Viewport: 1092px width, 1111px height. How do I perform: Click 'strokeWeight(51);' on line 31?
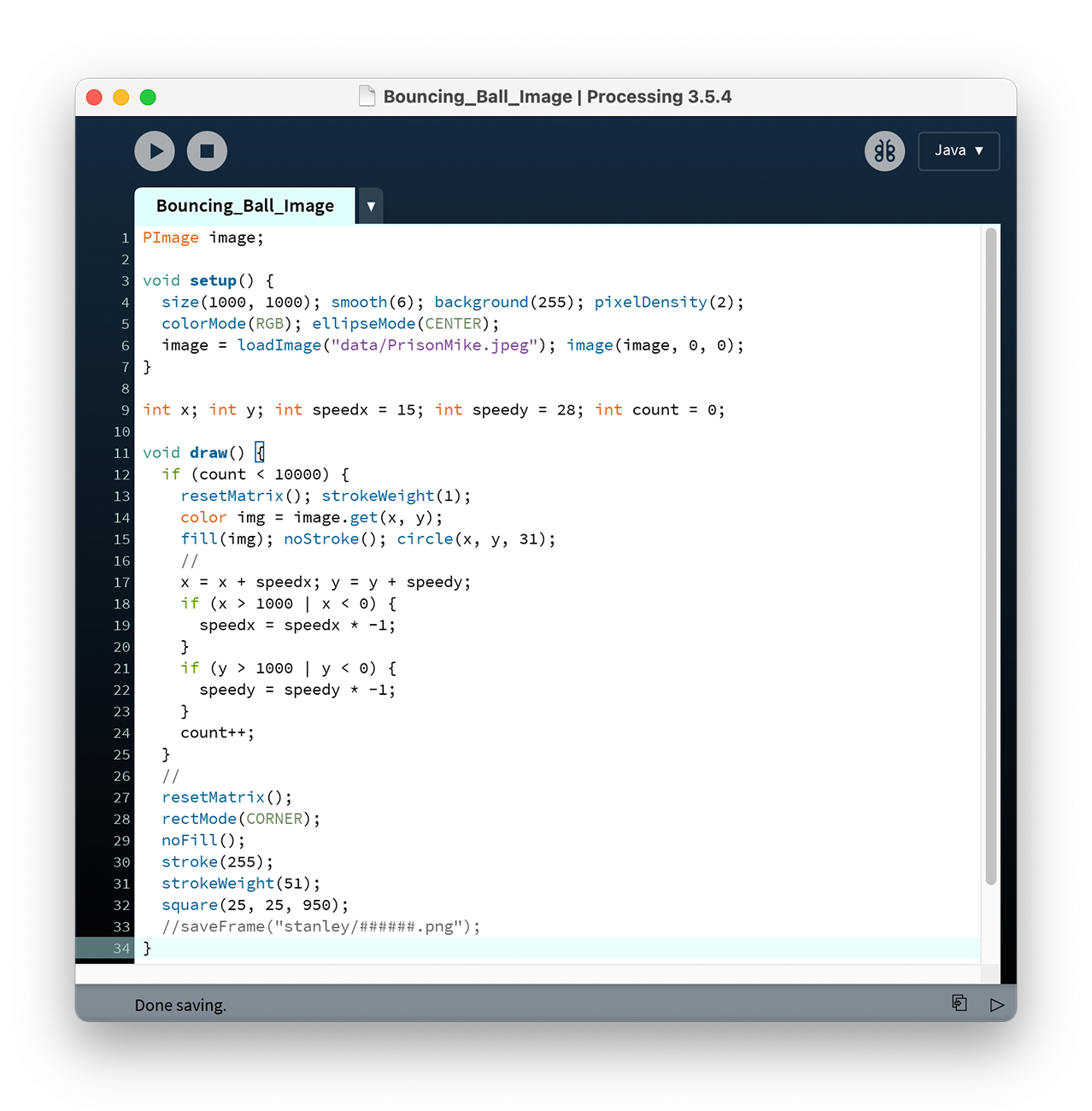point(241,883)
